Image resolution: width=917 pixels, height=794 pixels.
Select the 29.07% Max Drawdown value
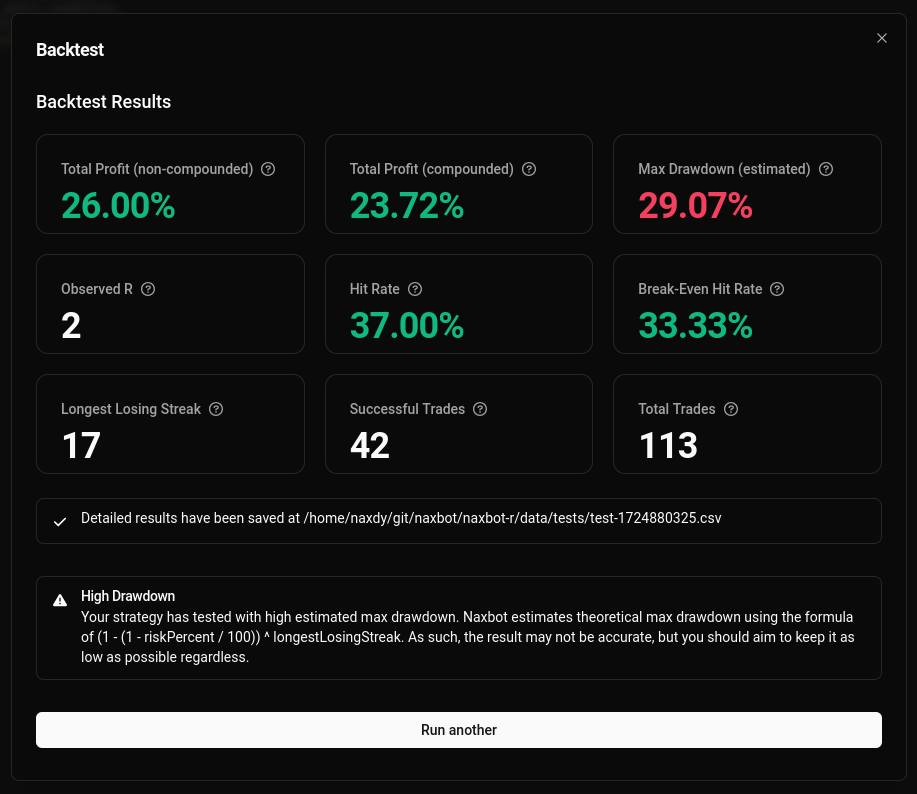tap(695, 205)
